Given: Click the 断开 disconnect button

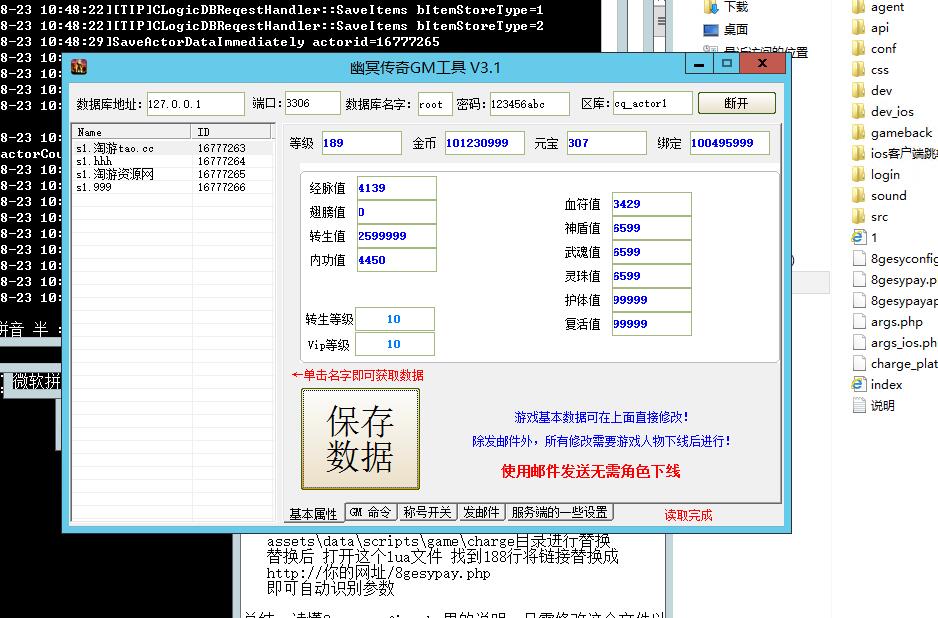Looking at the screenshot, I should [x=736, y=103].
